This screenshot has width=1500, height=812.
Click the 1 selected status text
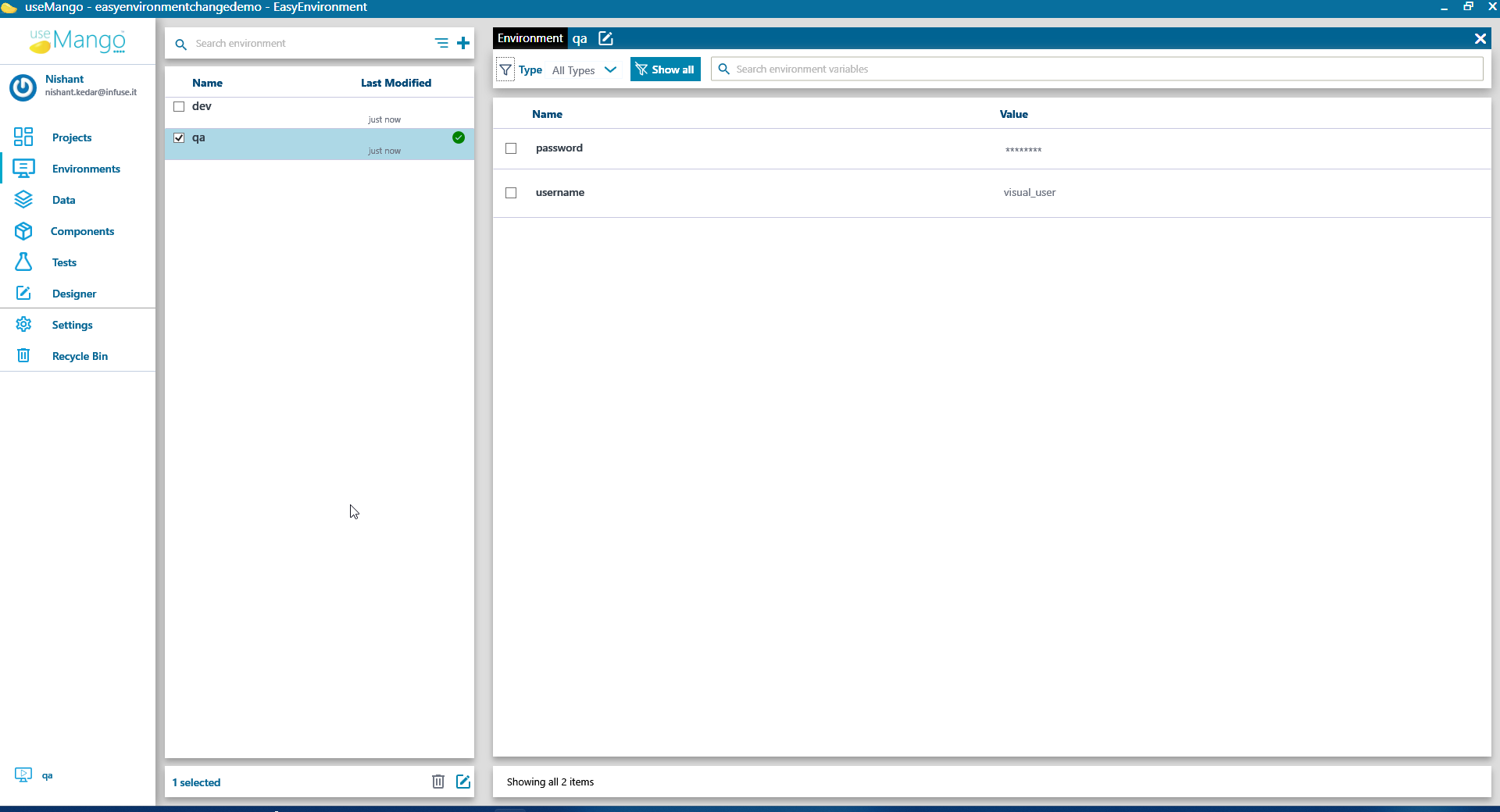[196, 782]
